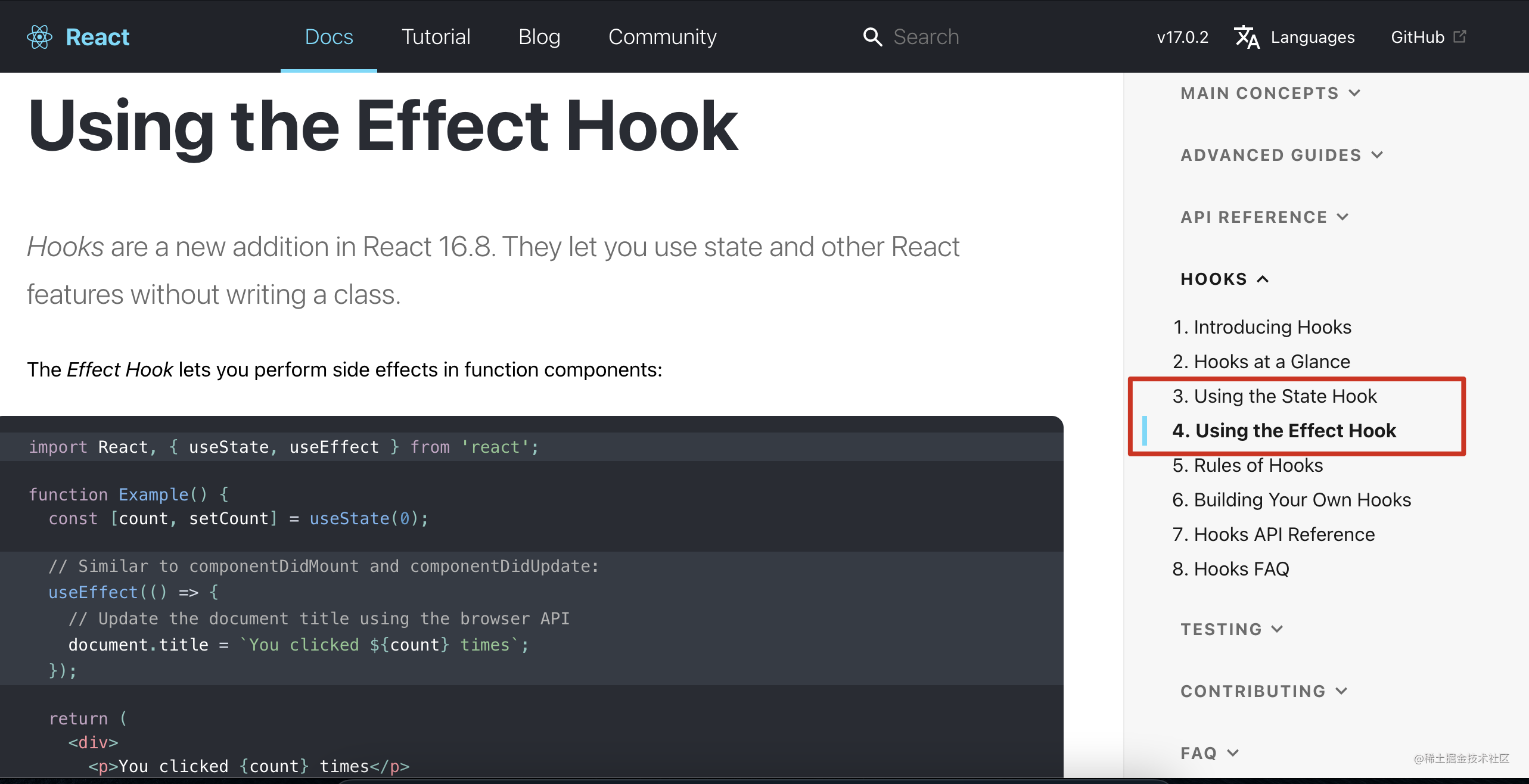Collapse the HOOKS section chevron
Screen dimensions: 1529x784
coord(1263,279)
